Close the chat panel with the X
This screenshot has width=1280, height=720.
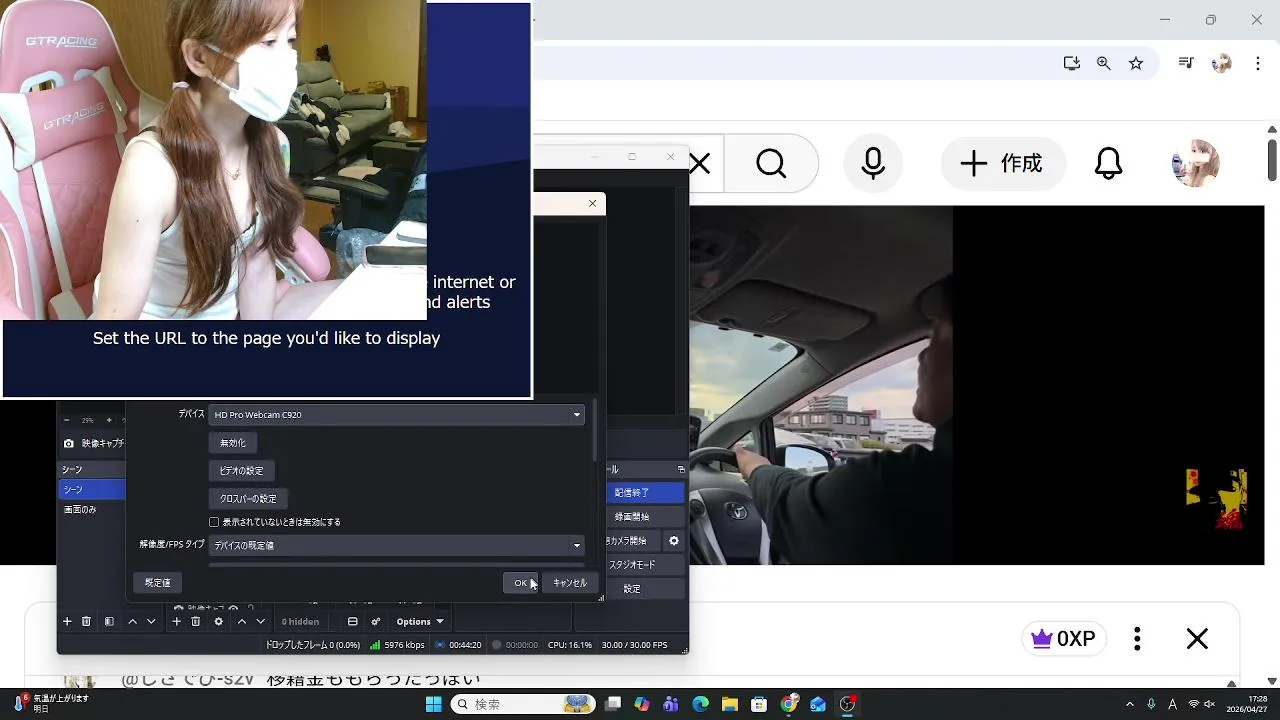click(1197, 639)
